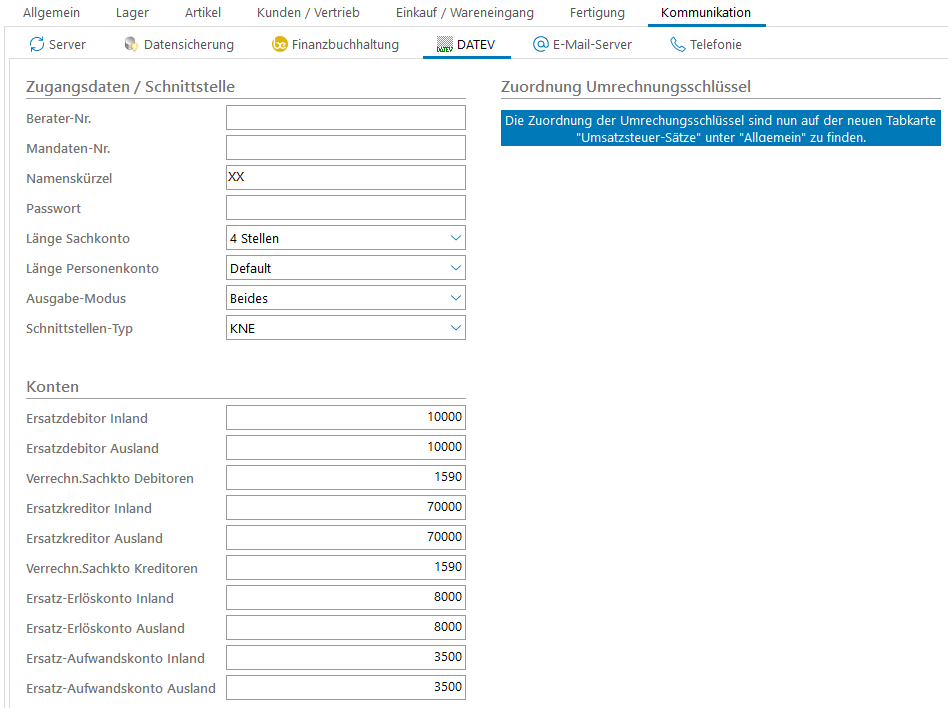Click the Datensicherung backup icon

pyautogui.click(x=131, y=44)
